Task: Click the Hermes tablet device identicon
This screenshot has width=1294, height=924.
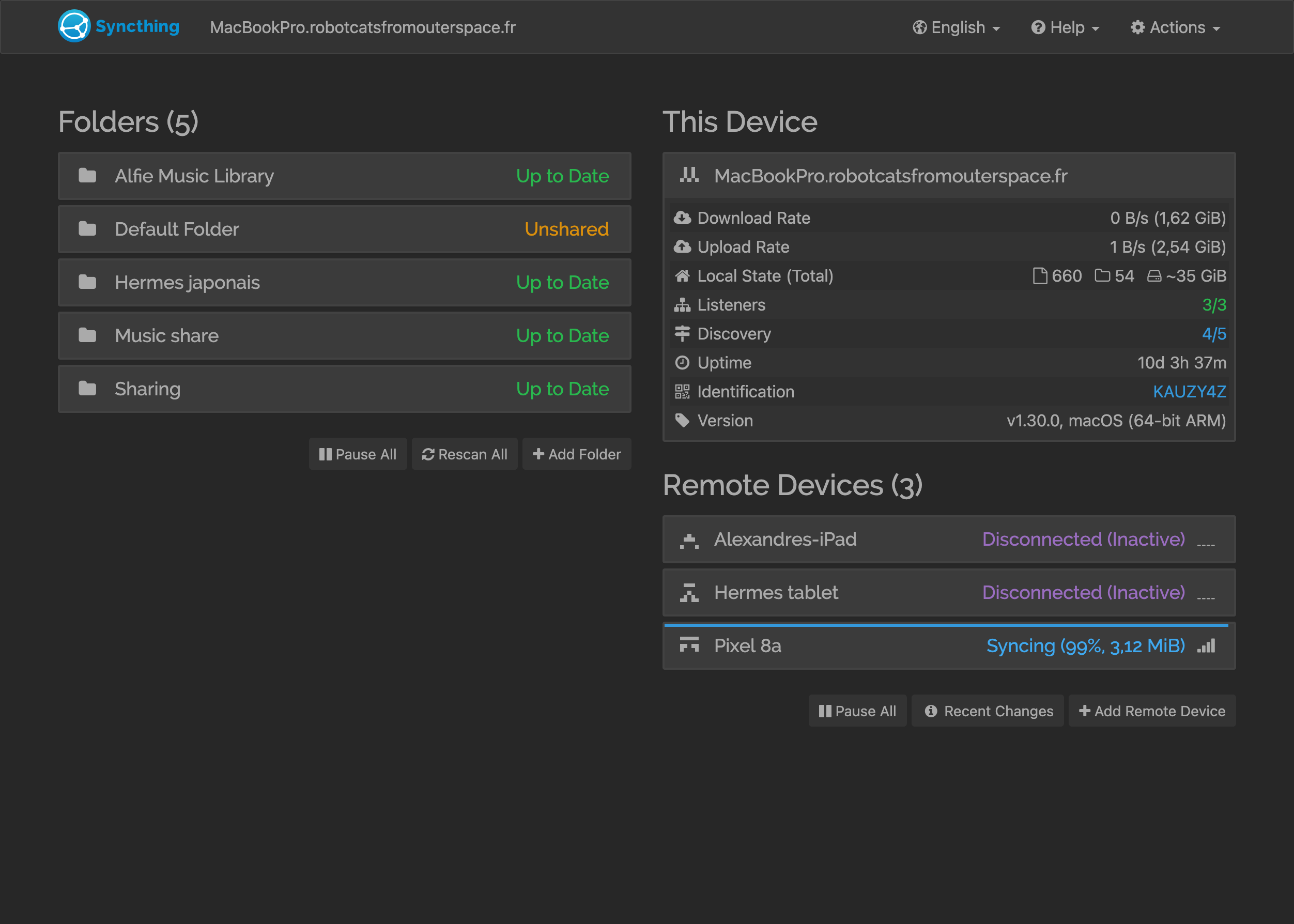Action: (689, 592)
